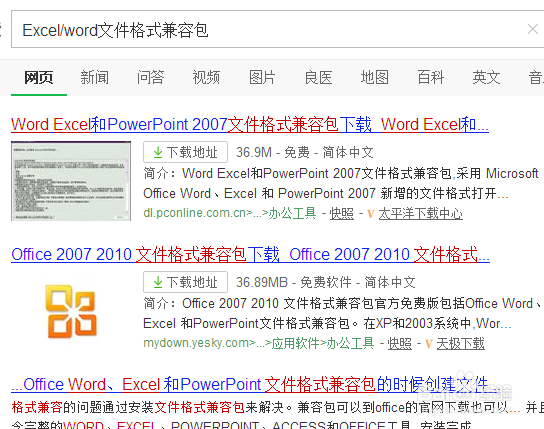Screen dimensions: 544x429
Task: Switch to the 图片 tab
Action: click(262, 77)
